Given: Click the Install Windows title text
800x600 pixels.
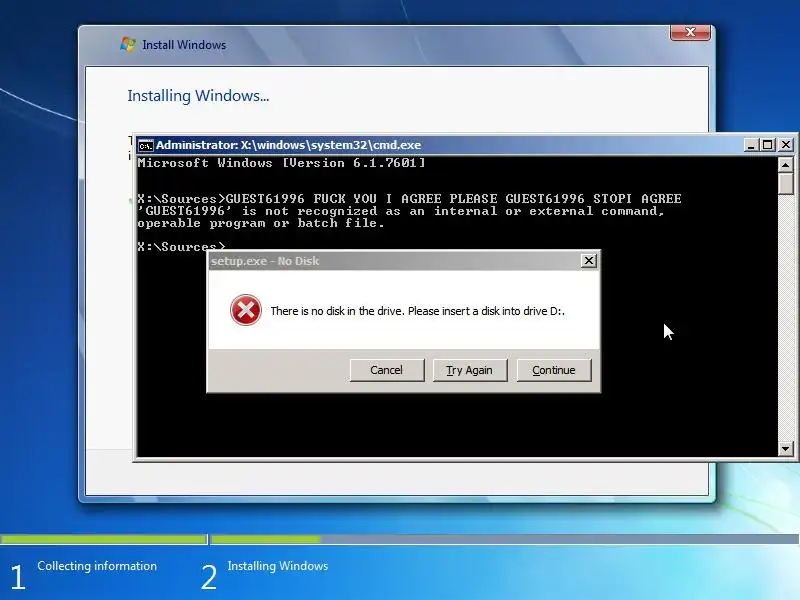Looking at the screenshot, I should pyautogui.click(x=184, y=45).
